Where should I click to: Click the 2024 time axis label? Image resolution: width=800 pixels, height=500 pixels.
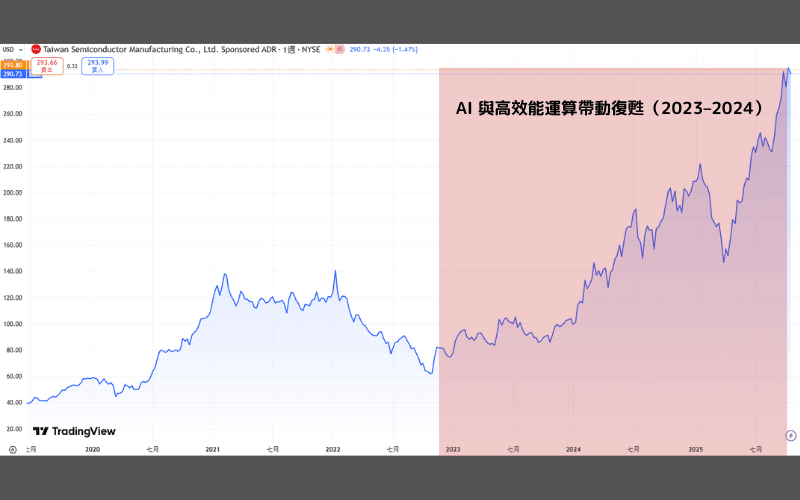(573, 449)
